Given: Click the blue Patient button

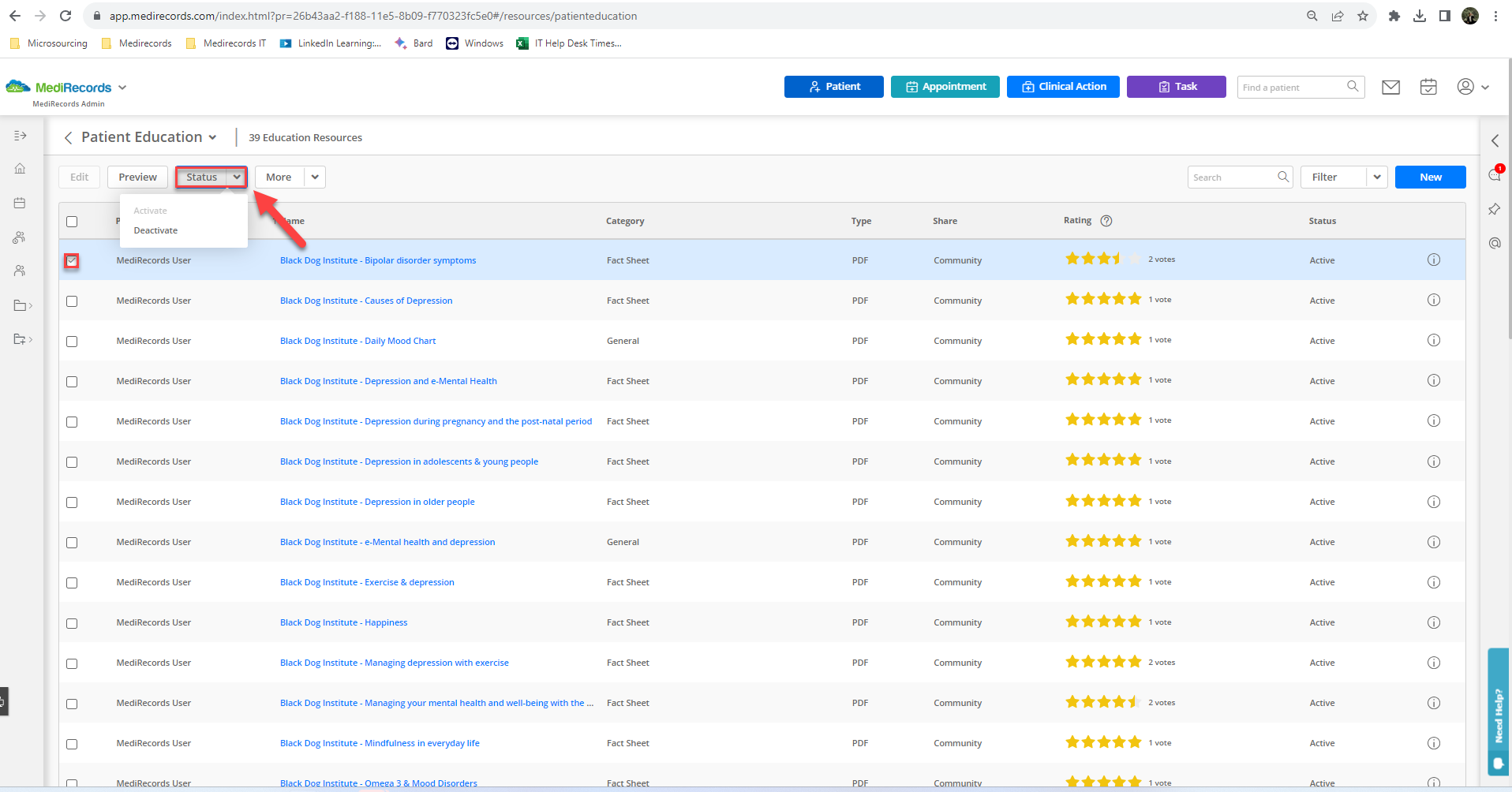Looking at the screenshot, I should 834,87.
